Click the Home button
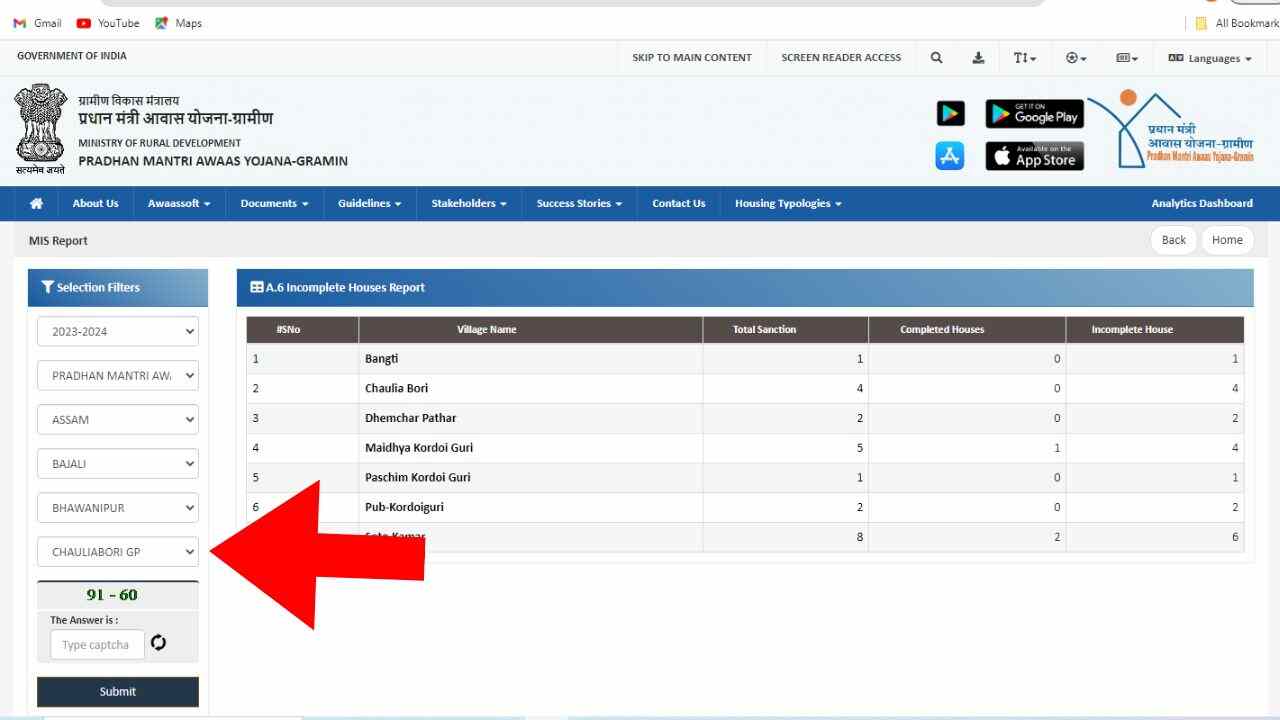1280x720 pixels. coord(1227,240)
